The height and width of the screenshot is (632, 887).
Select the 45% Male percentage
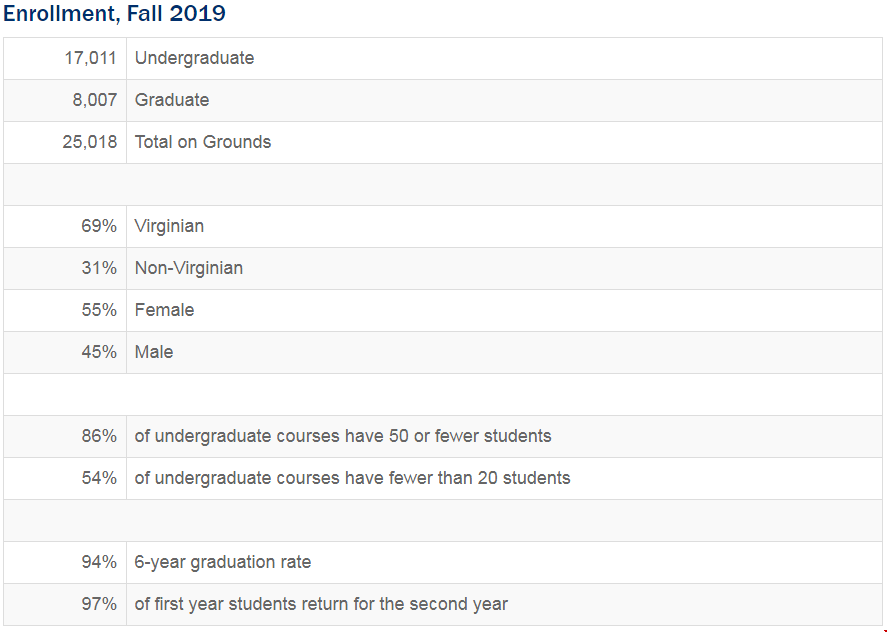[x=99, y=351]
